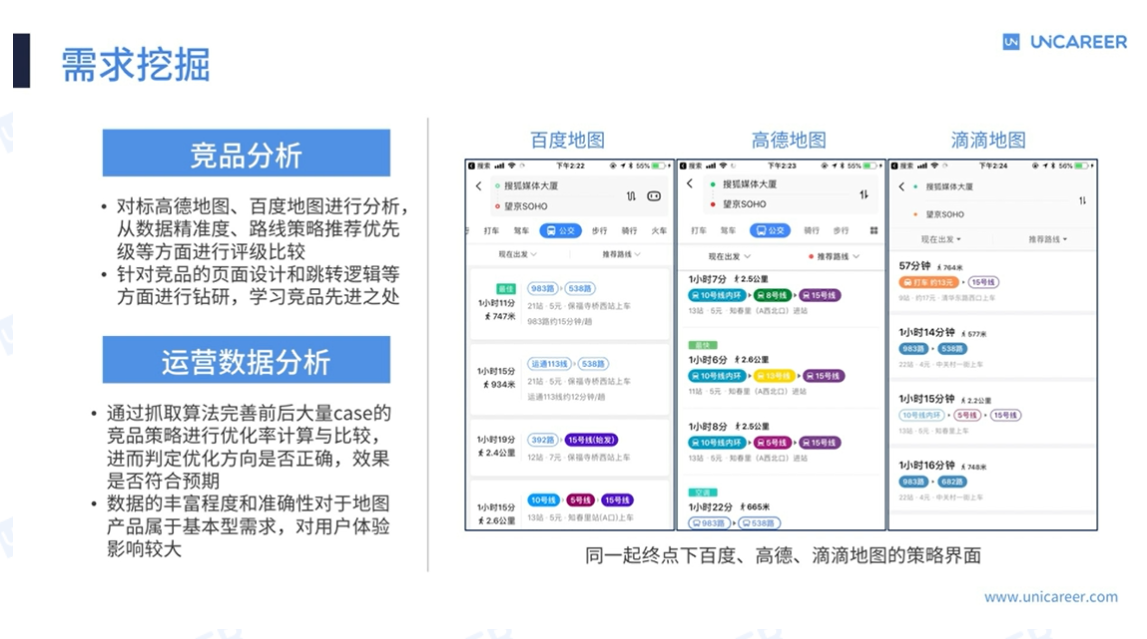Screen dimensions: 1147x639
Task: Tap the back arrow in 滴滴地图 screenshot
Action: pyautogui.click(x=901, y=186)
